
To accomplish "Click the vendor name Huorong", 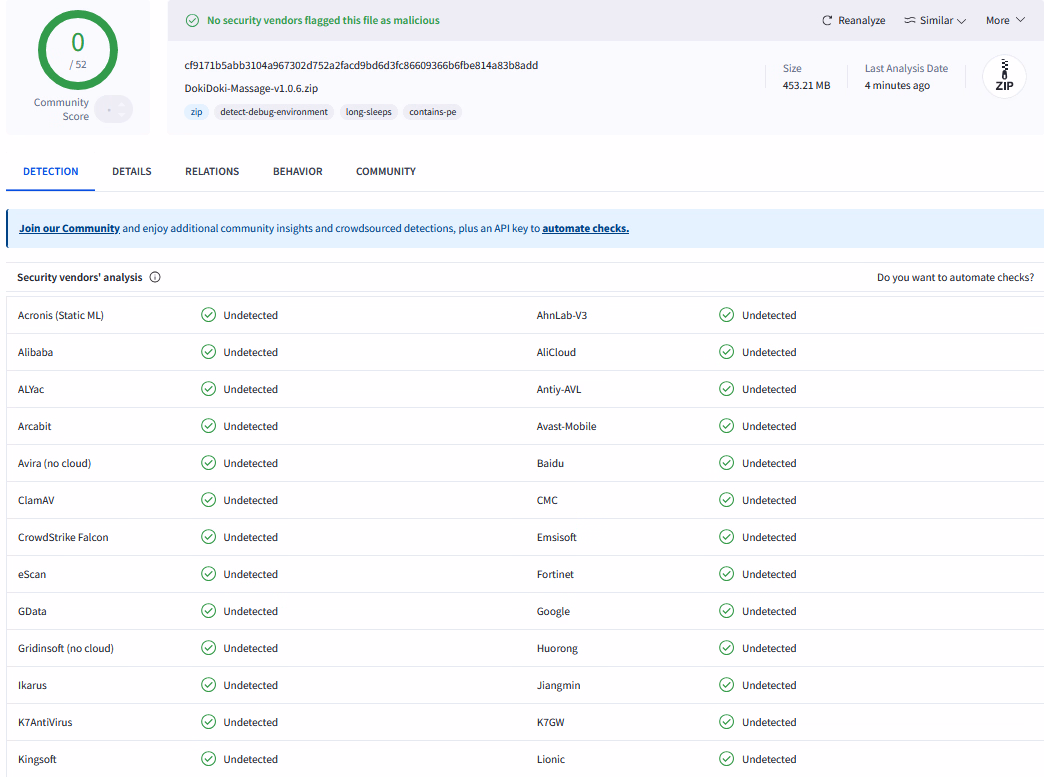I will coord(557,648).
